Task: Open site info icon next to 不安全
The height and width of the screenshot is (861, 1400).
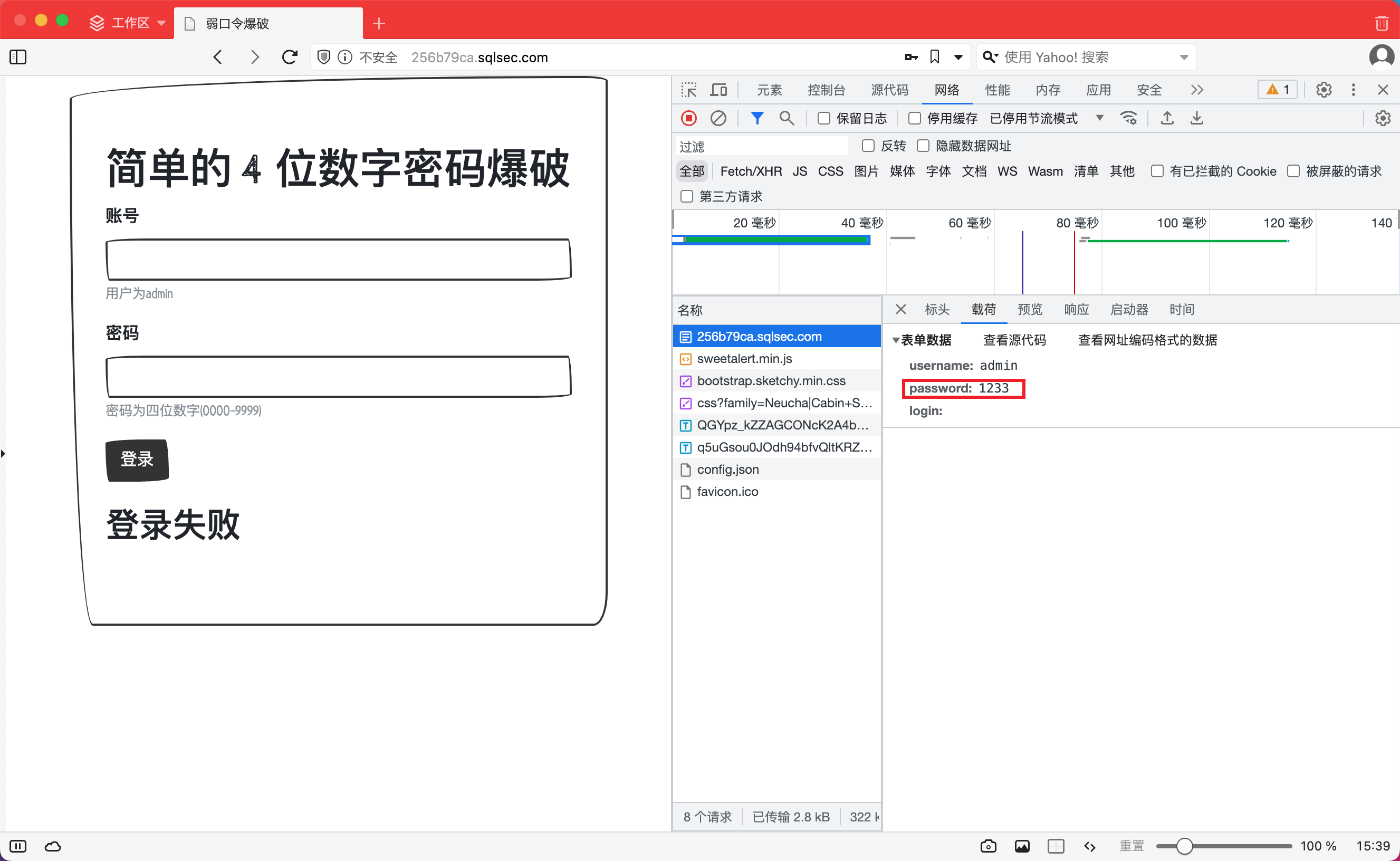Action: click(345, 57)
